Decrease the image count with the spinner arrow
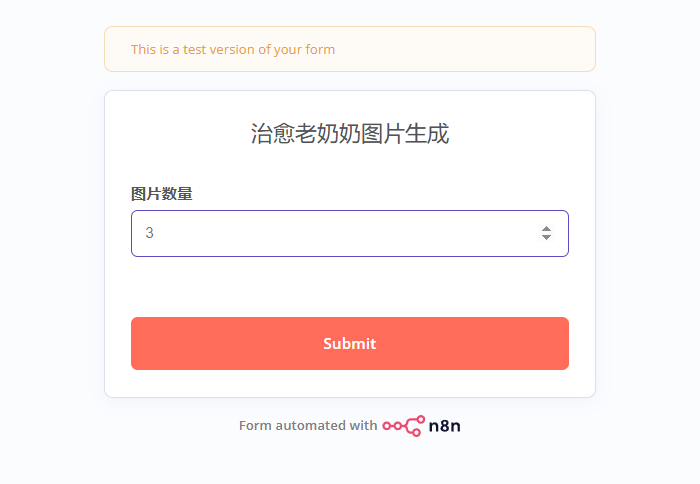This screenshot has width=700, height=484. (546, 238)
